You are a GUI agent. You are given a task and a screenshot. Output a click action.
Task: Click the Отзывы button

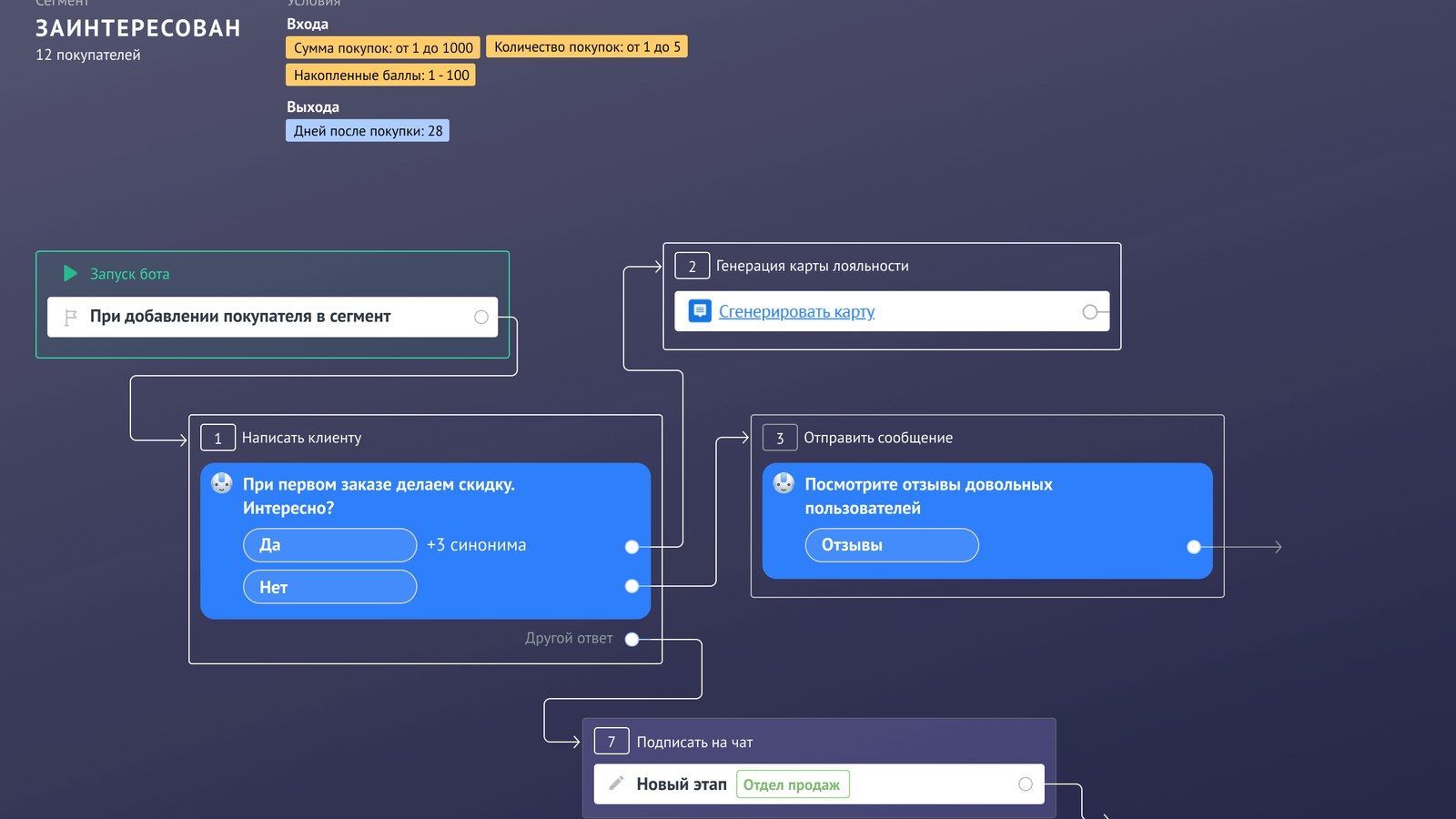coord(892,545)
